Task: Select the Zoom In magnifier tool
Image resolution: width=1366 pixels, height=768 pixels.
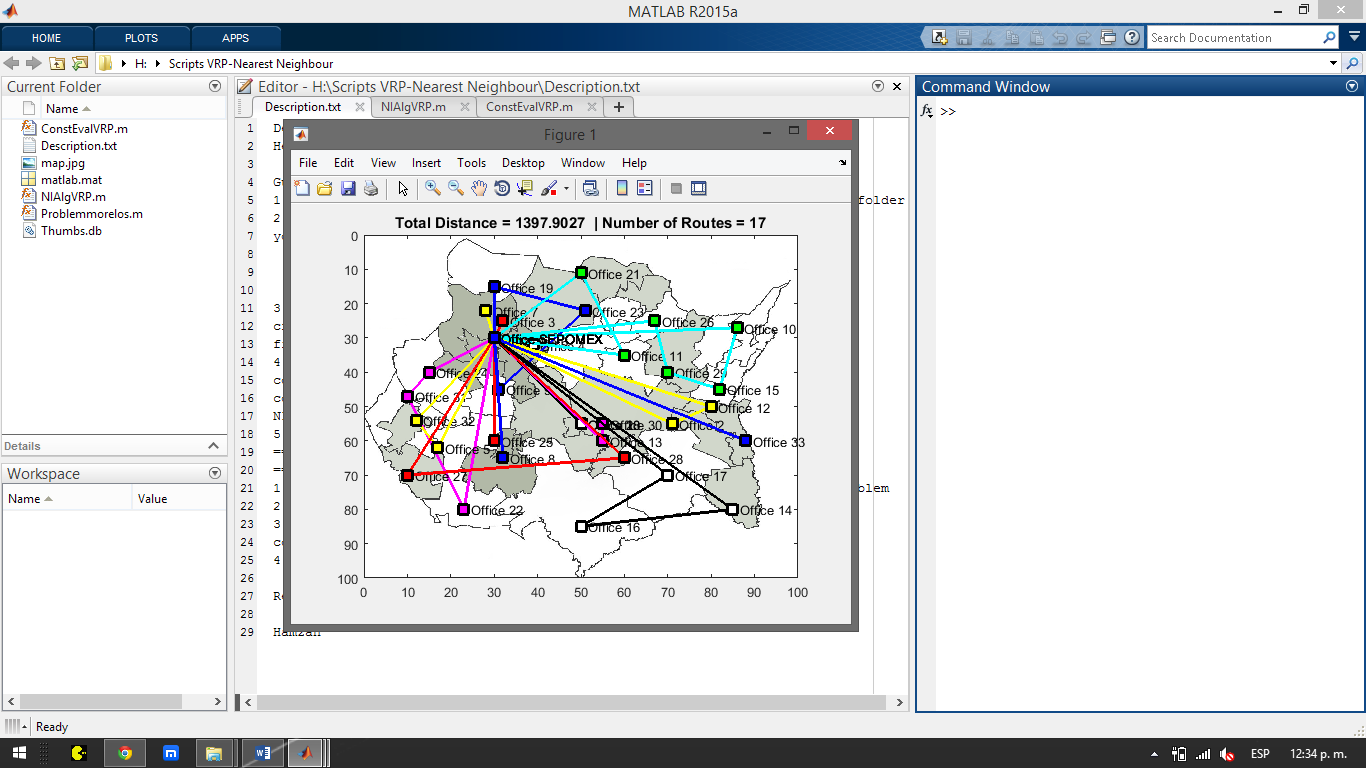Action: pyautogui.click(x=432, y=188)
